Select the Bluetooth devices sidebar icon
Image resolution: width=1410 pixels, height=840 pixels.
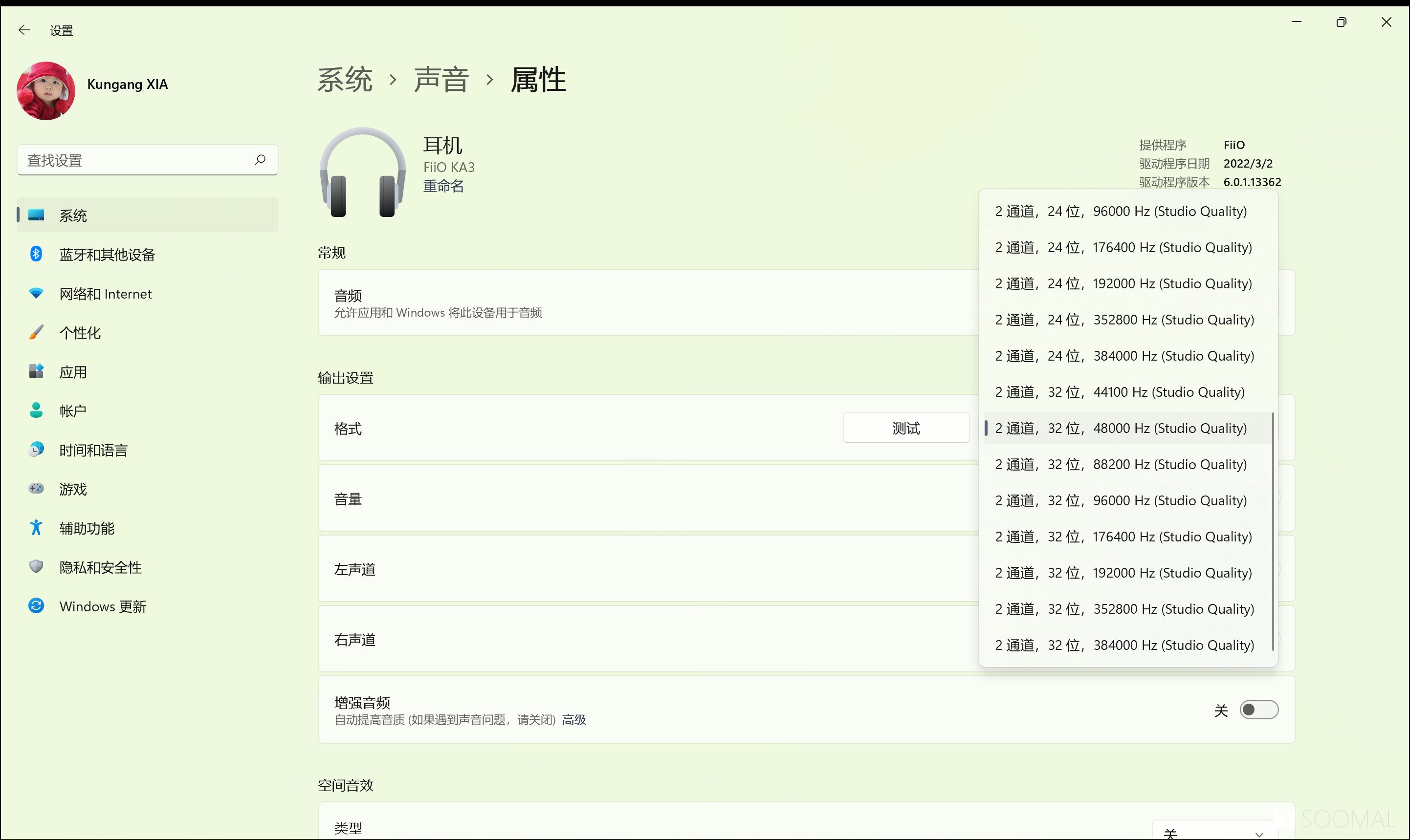(x=36, y=254)
